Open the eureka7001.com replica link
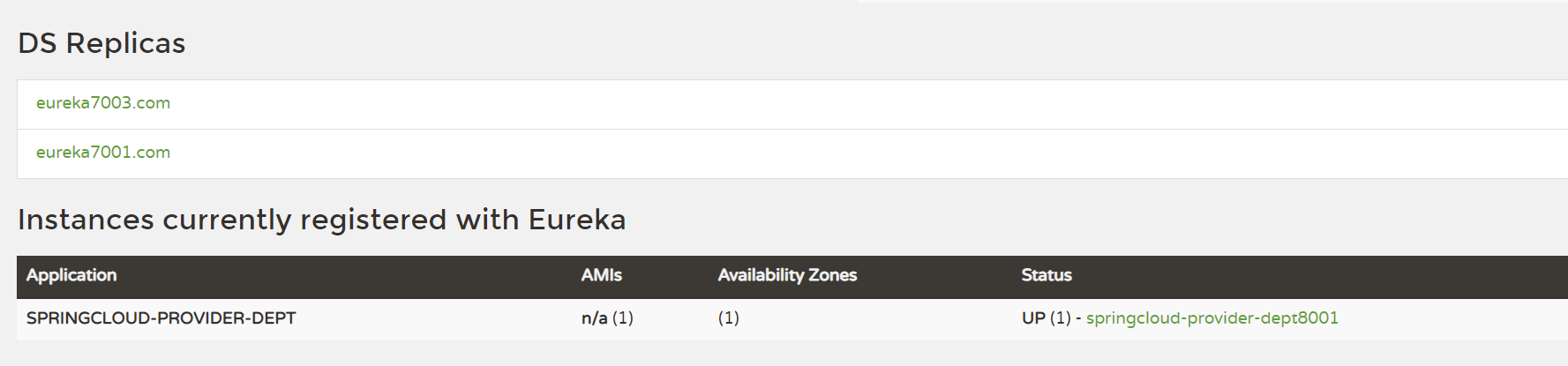 pyautogui.click(x=102, y=153)
